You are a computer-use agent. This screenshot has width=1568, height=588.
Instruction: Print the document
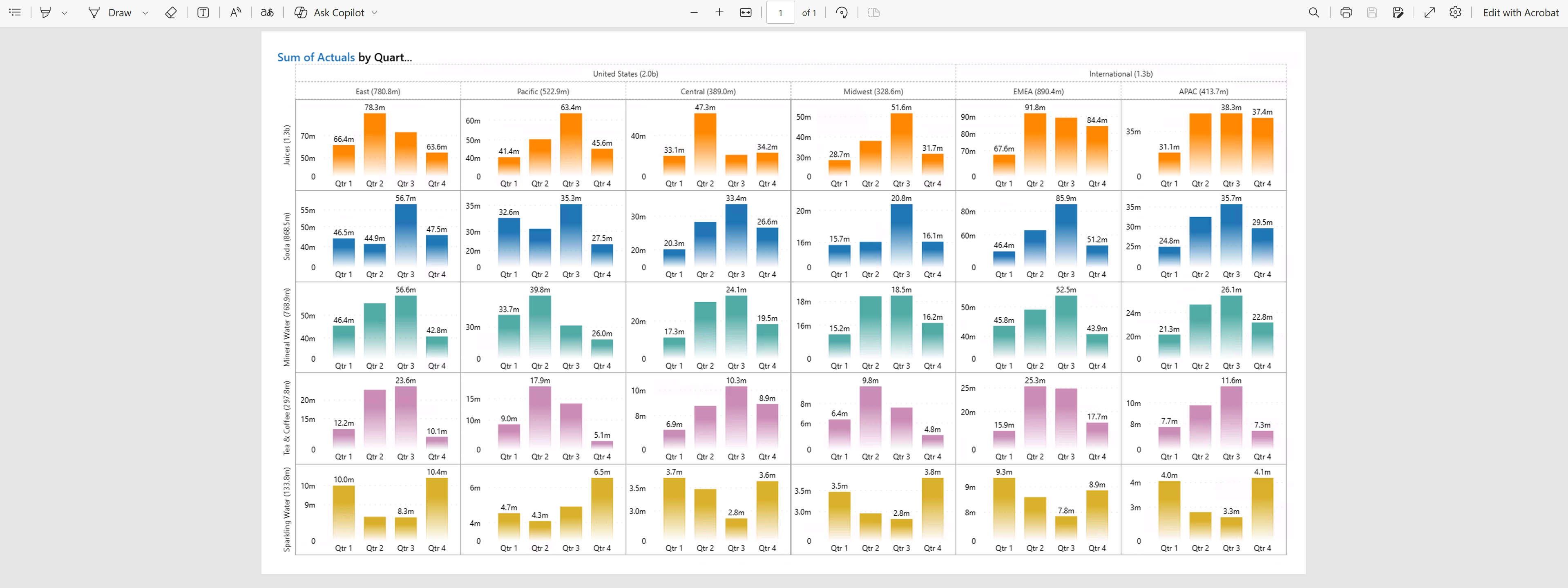(1346, 12)
